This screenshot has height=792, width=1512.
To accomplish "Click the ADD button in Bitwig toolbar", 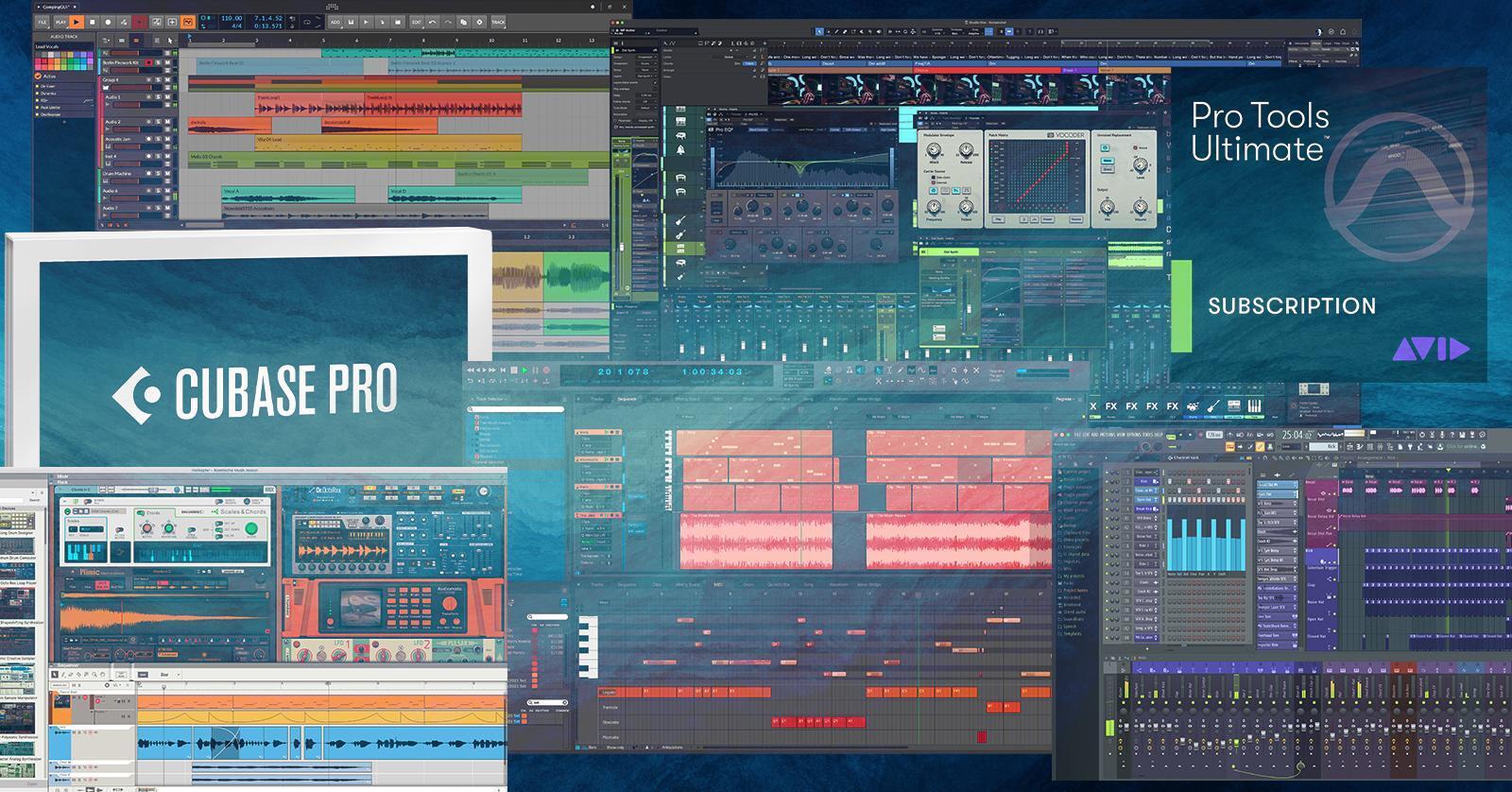I will [x=335, y=22].
